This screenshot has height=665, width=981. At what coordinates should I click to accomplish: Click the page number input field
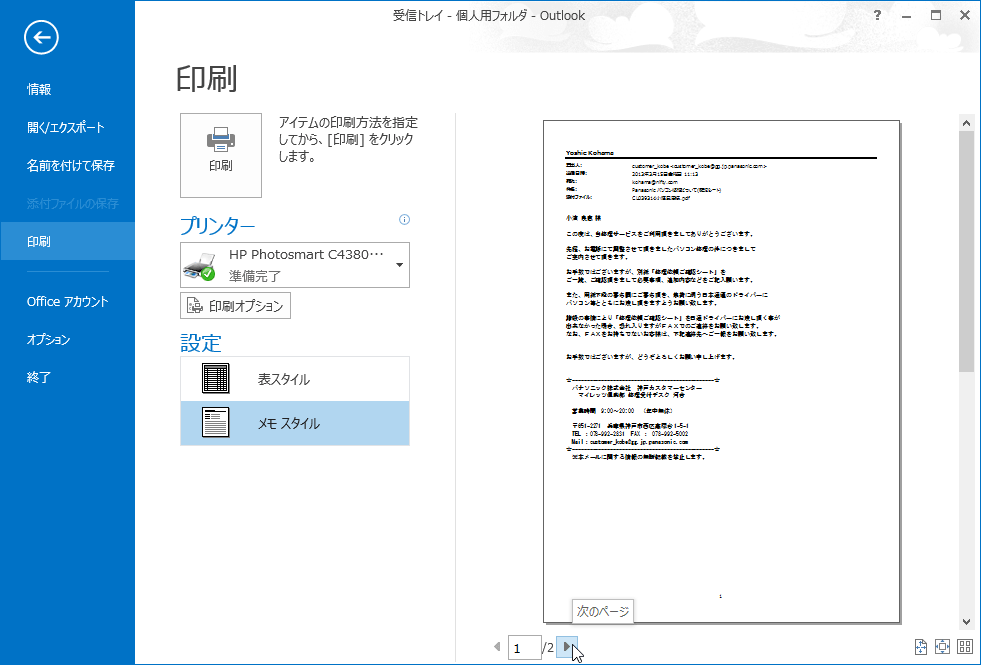point(524,648)
